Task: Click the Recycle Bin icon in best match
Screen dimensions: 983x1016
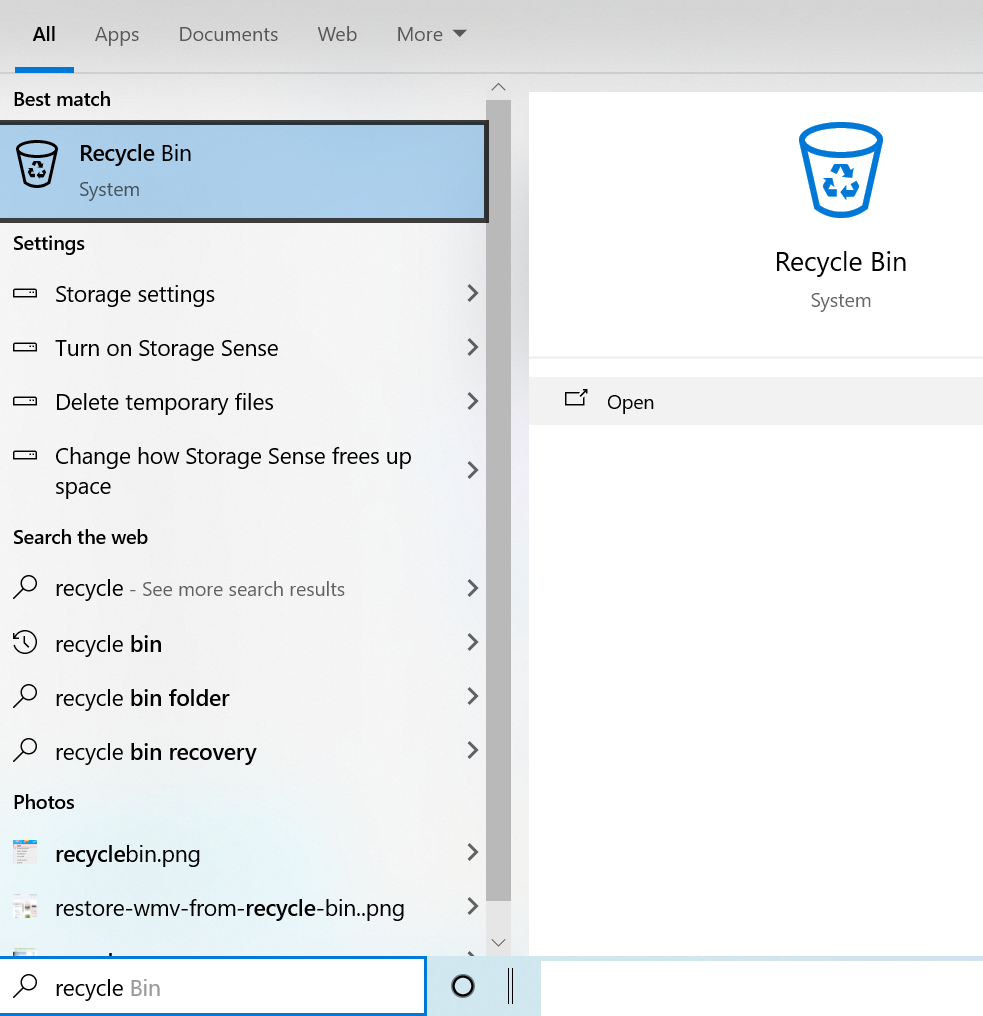Action: click(37, 164)
